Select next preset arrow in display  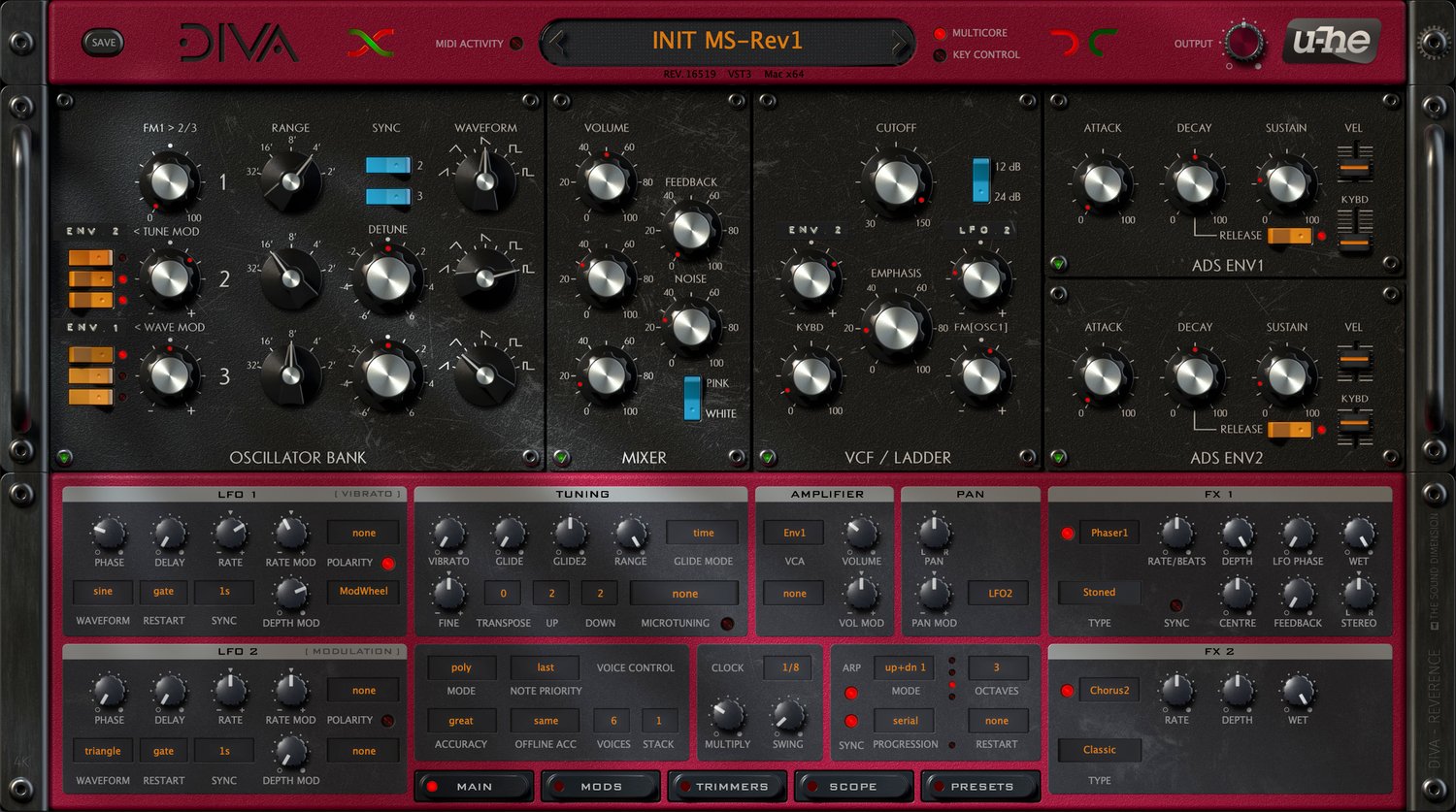[x=902, y=42]
